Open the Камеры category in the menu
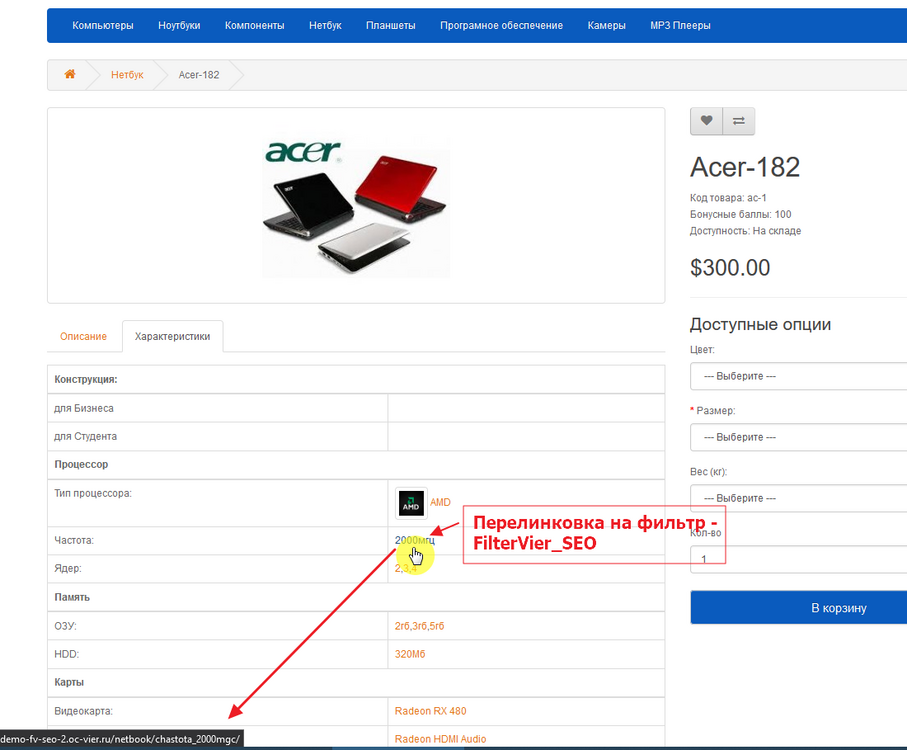This screenshot has height=750, width=907. coord(606,25)
